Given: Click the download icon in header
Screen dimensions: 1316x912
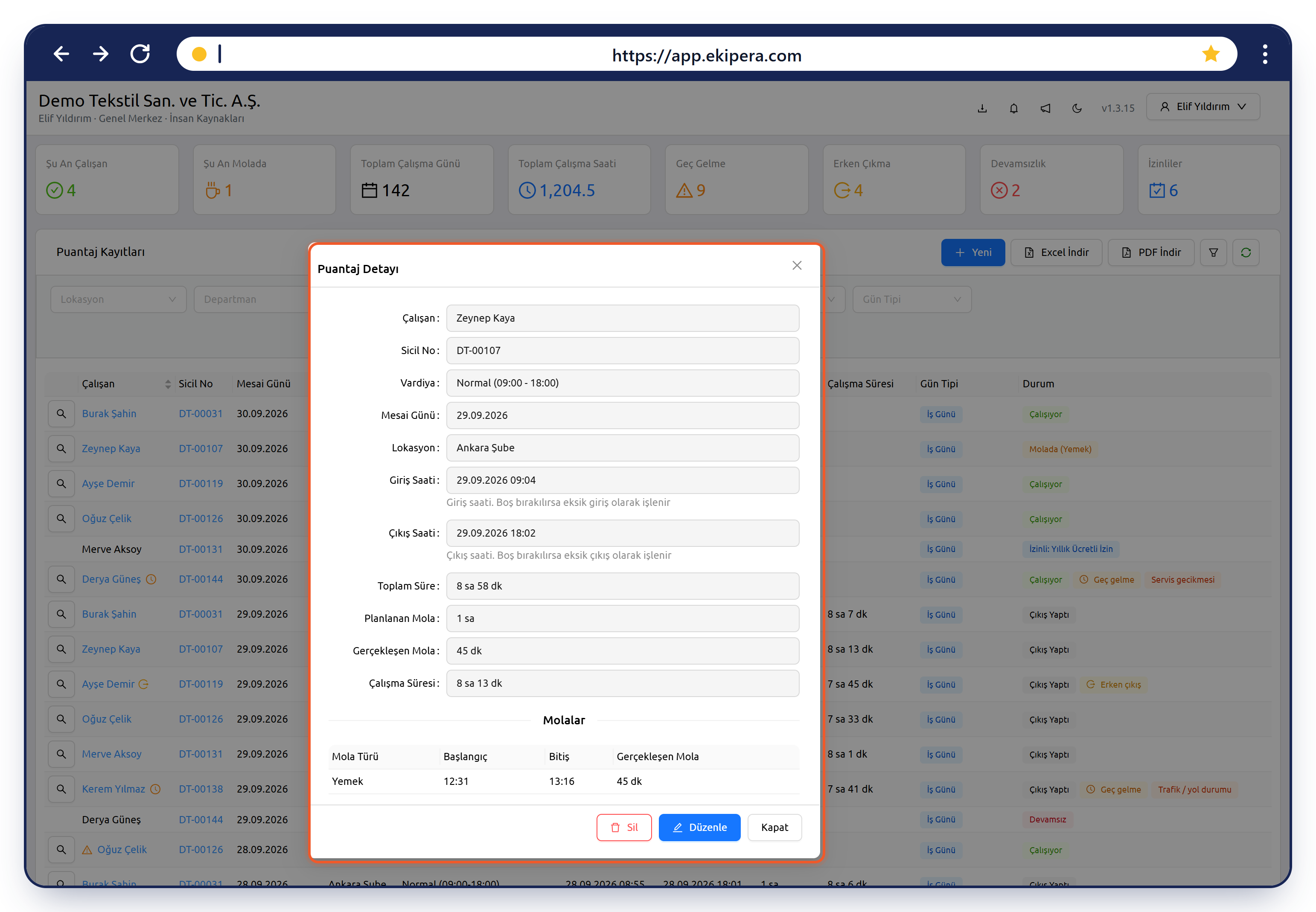Looking at the screenshot, I should (982, 108).
